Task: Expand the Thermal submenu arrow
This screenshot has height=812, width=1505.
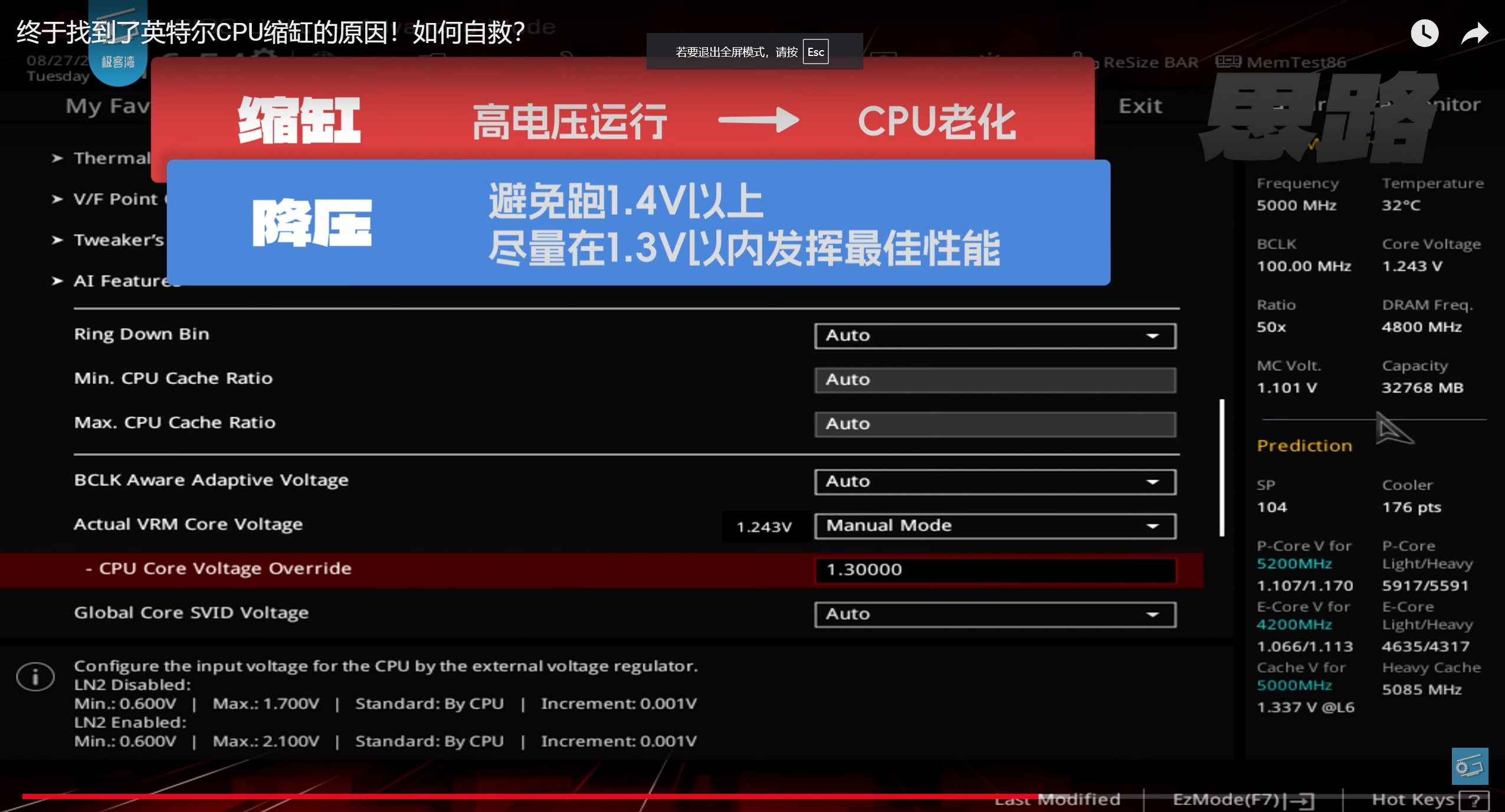Action: point(57,158)
